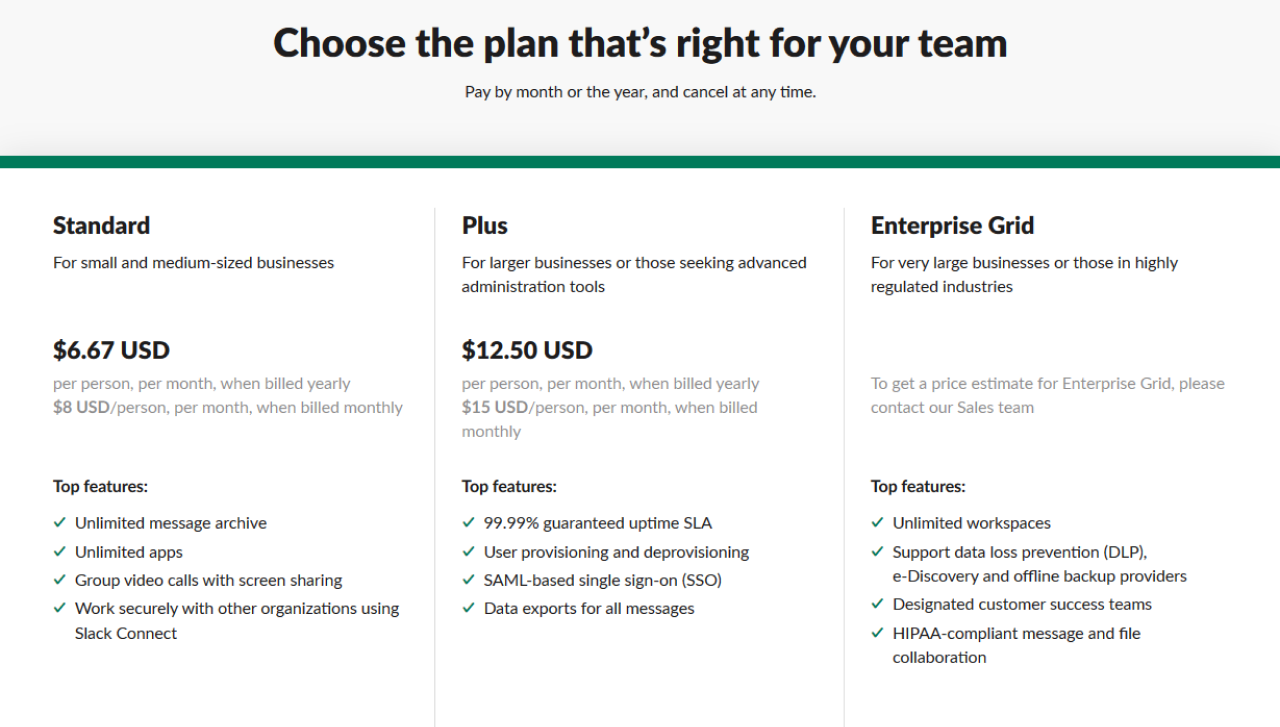
Task: Click the contact our Sales team text
Action: coord(952,407)
